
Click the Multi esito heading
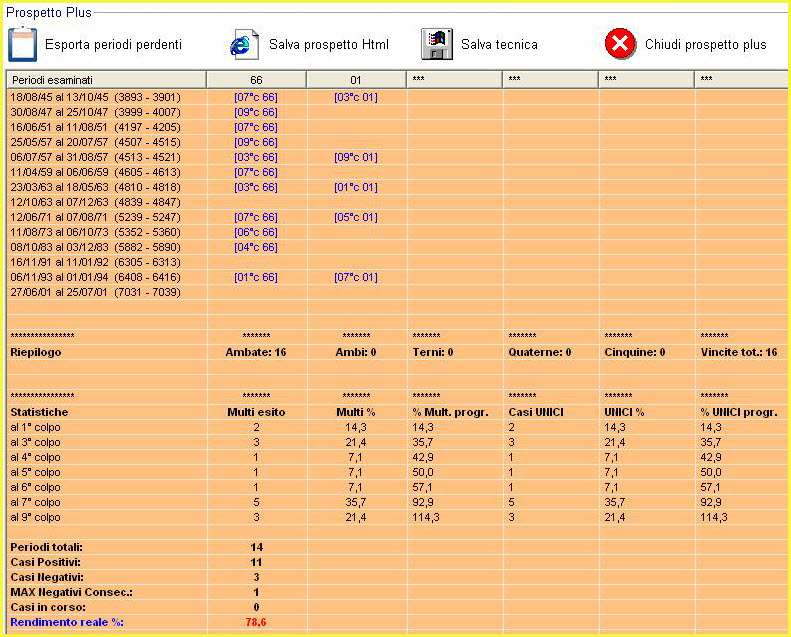pyautogui.click(x=256, y=412)
